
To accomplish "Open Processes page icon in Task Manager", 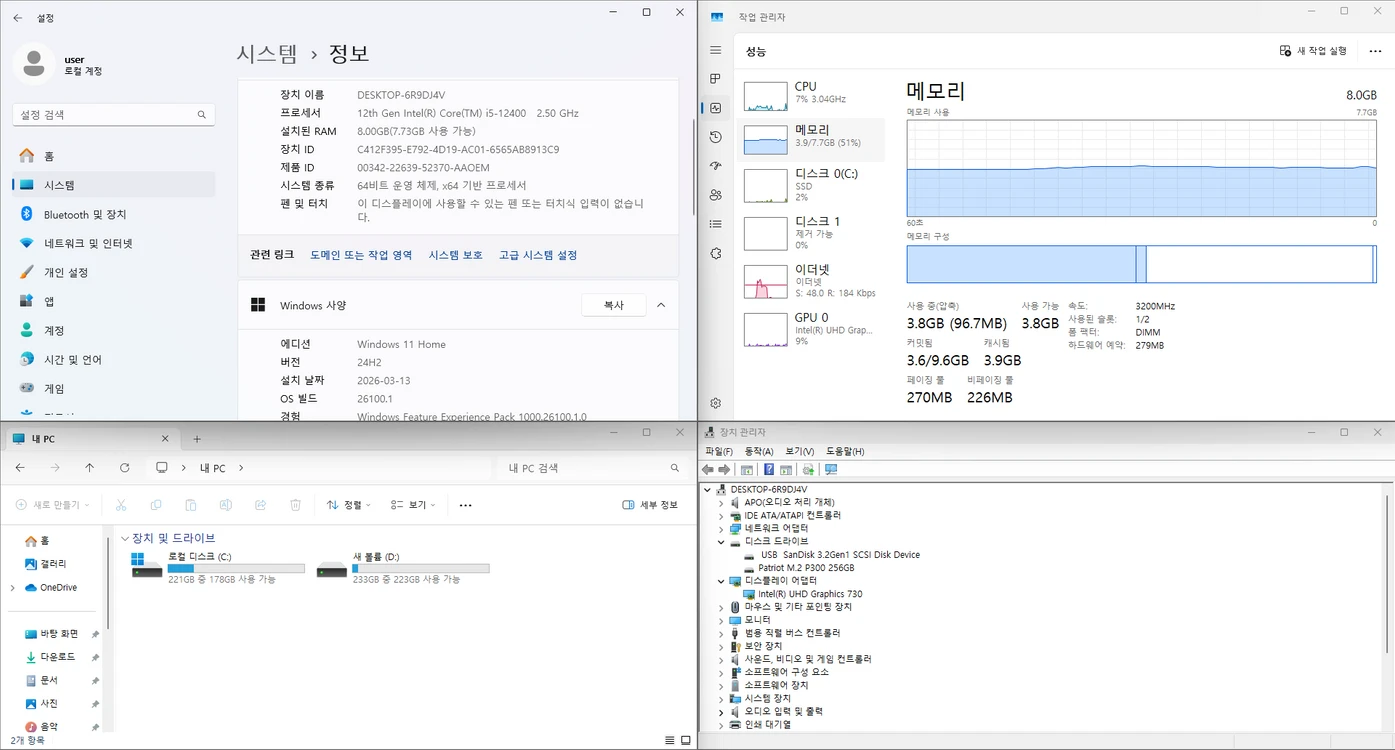I will 715,78.
